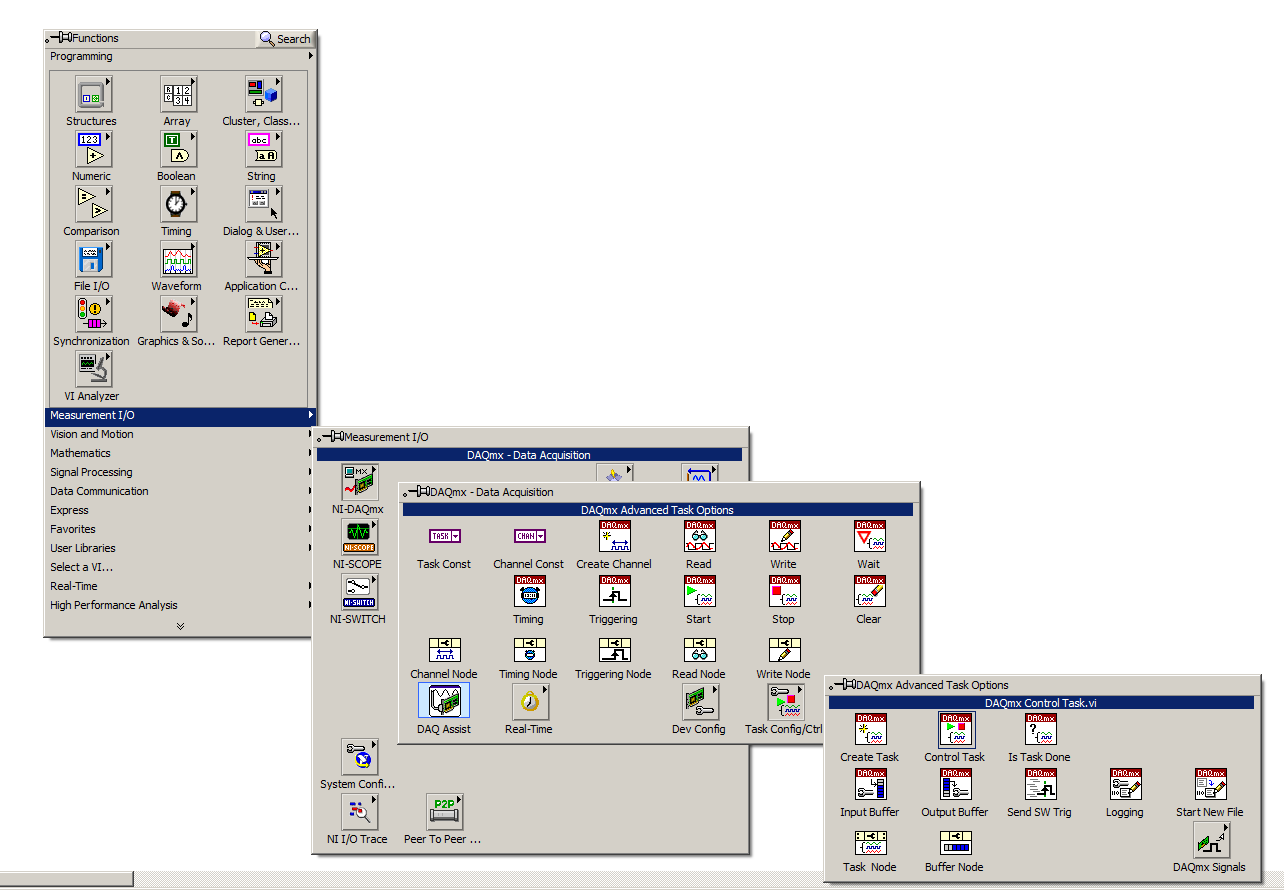1284x890 pixels.
Task: Open the Graphics & Sound palette
Action: coord(178,314)
